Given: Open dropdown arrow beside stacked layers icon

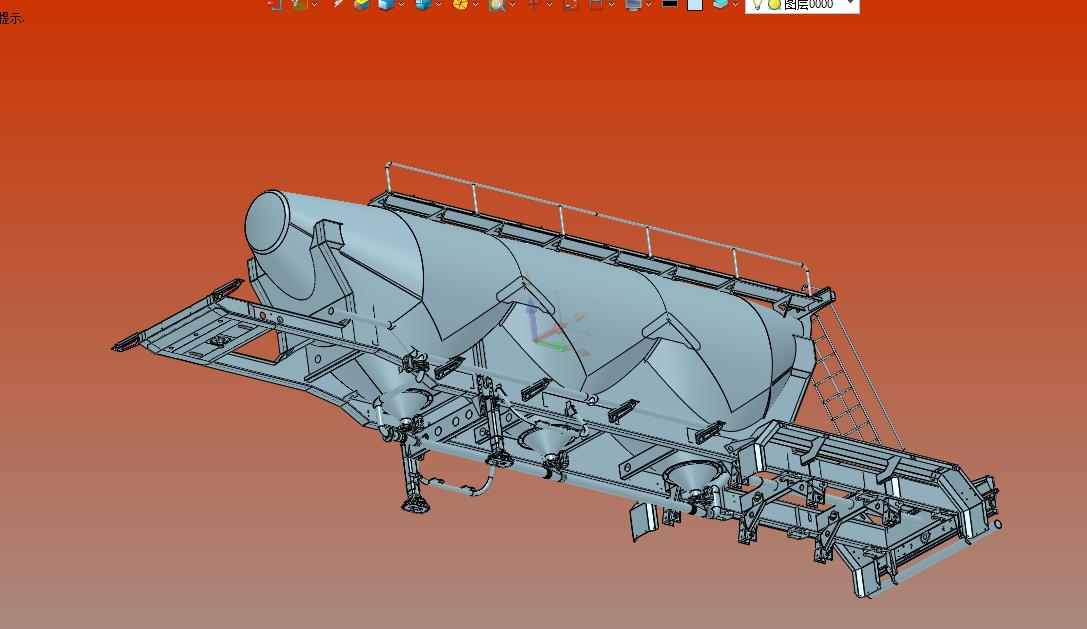Looking at the screenshot, I should [736, 5].
